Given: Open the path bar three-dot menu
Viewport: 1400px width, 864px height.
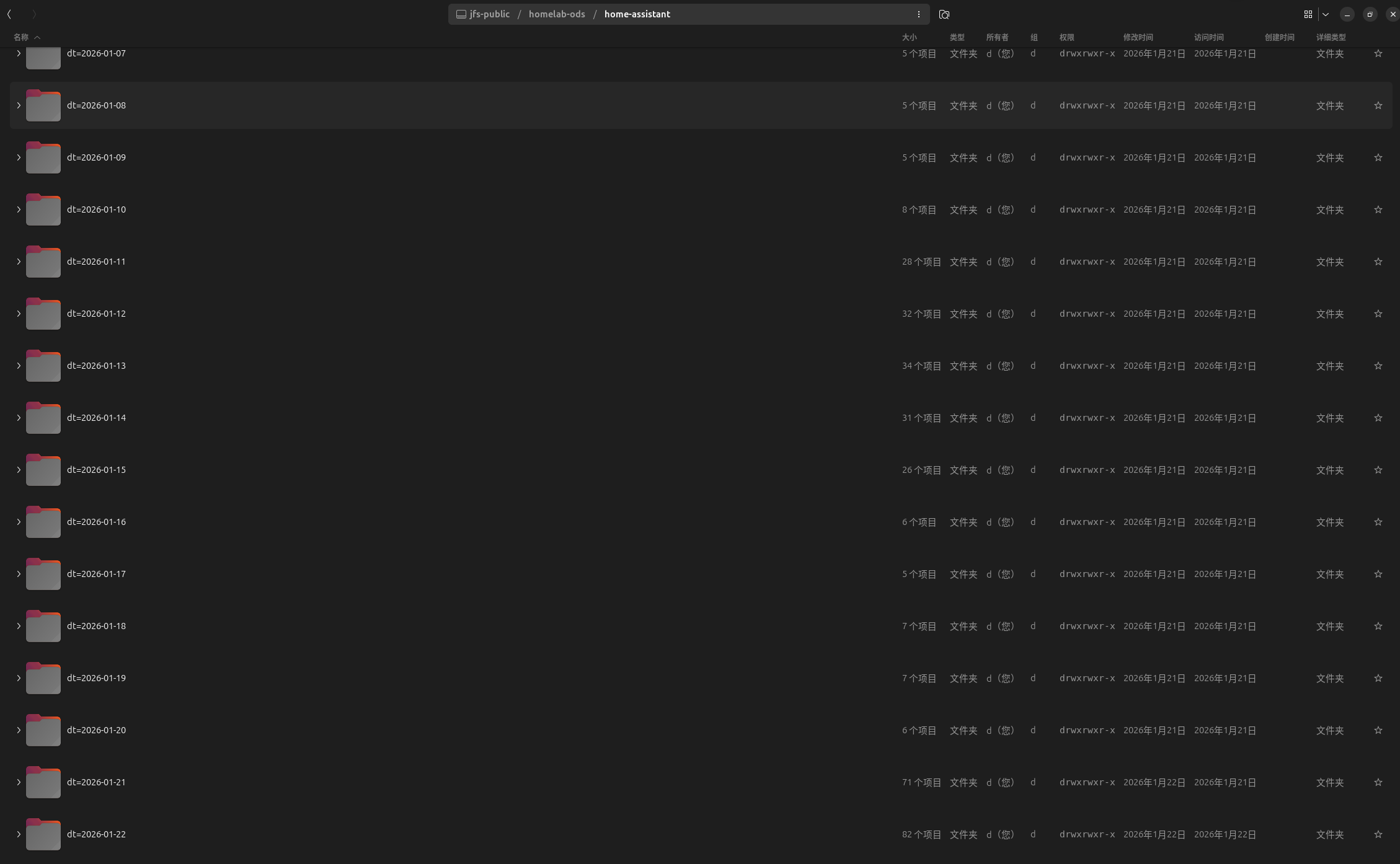Looking at the screenshot, I should [918, 14].
